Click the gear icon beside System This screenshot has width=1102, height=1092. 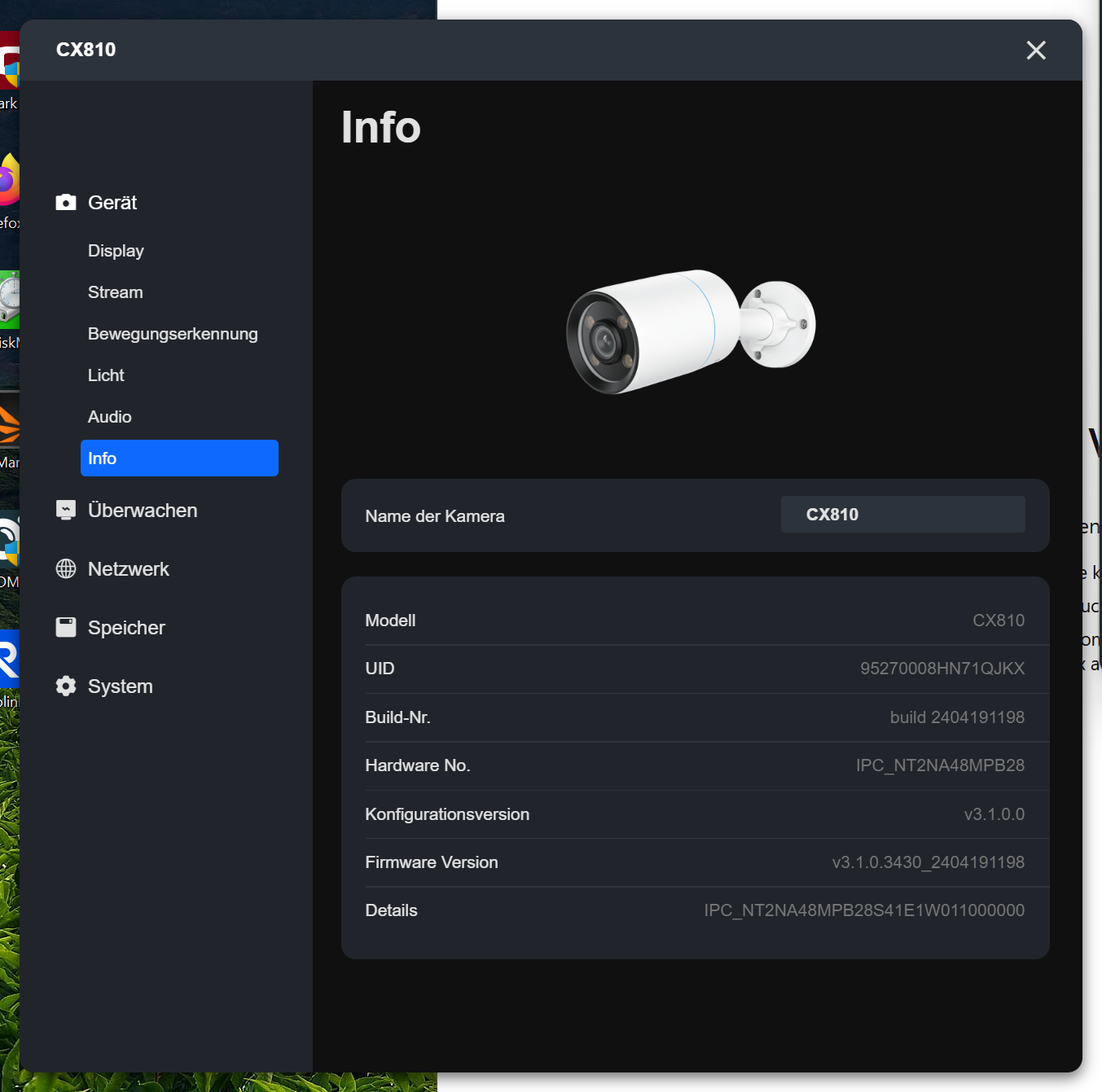(66, 686)
